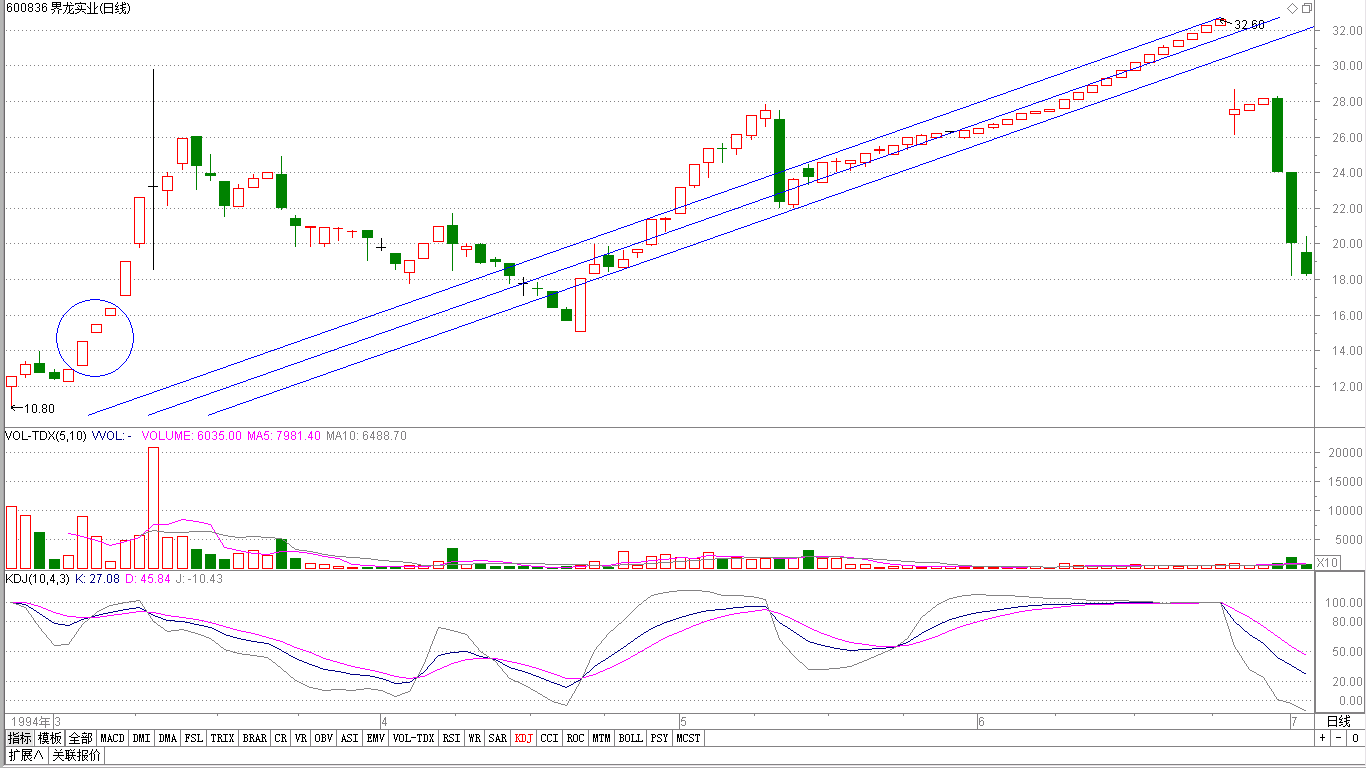1366x768 pixels.
Task: Click the MA5: 7981.40 readout
Action: (x=284, y=436)
